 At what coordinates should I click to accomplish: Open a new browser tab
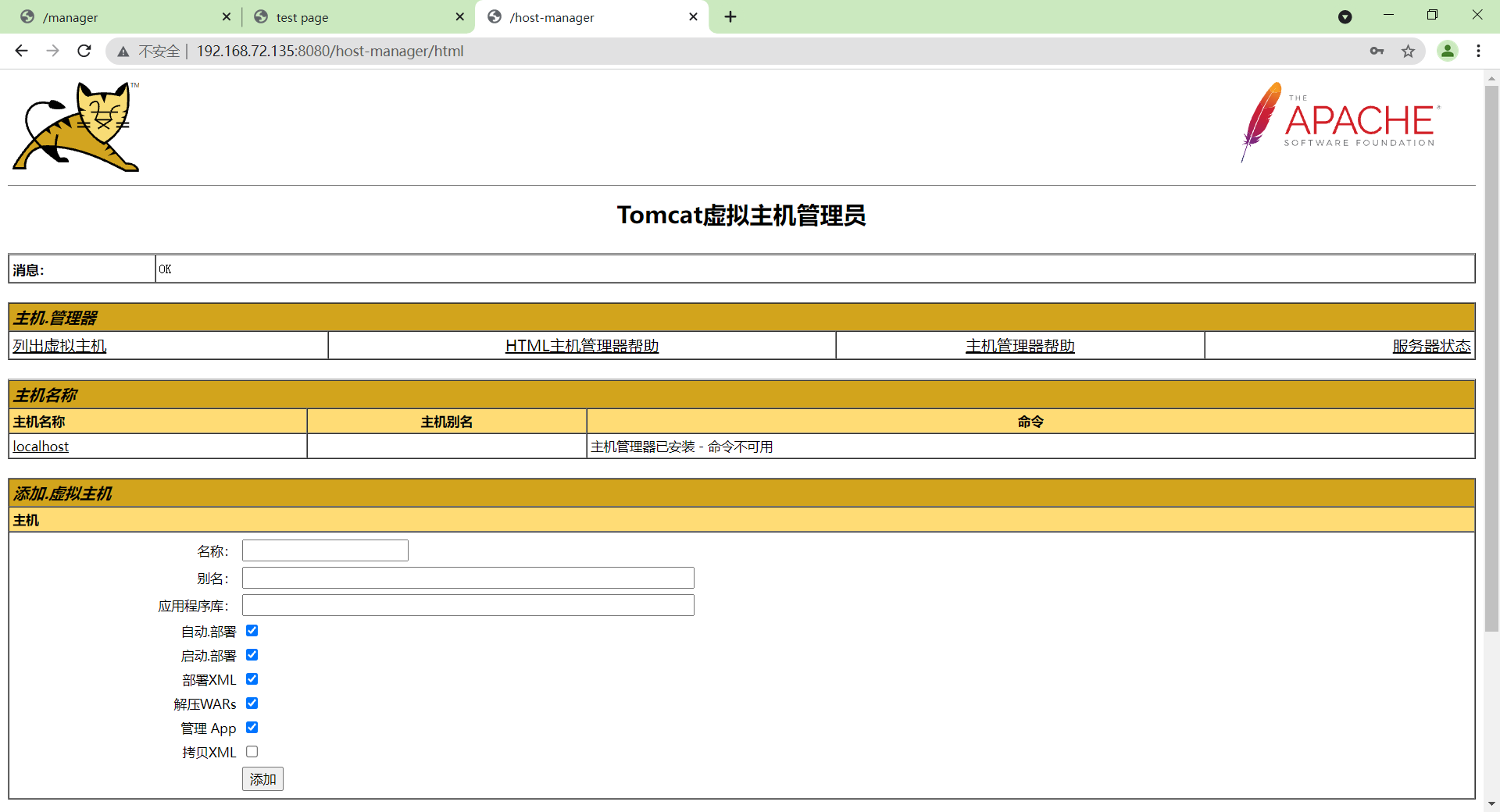tap(730, 16)
